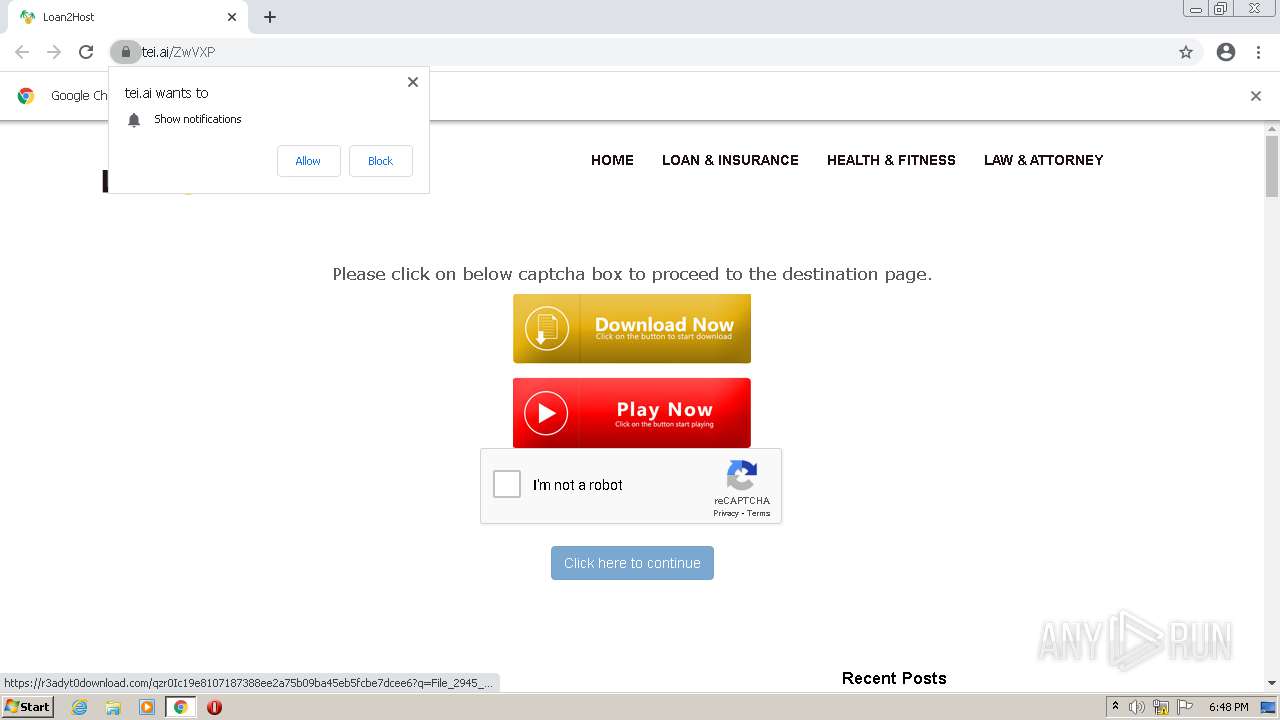Click the lock site-info icon

125,52
